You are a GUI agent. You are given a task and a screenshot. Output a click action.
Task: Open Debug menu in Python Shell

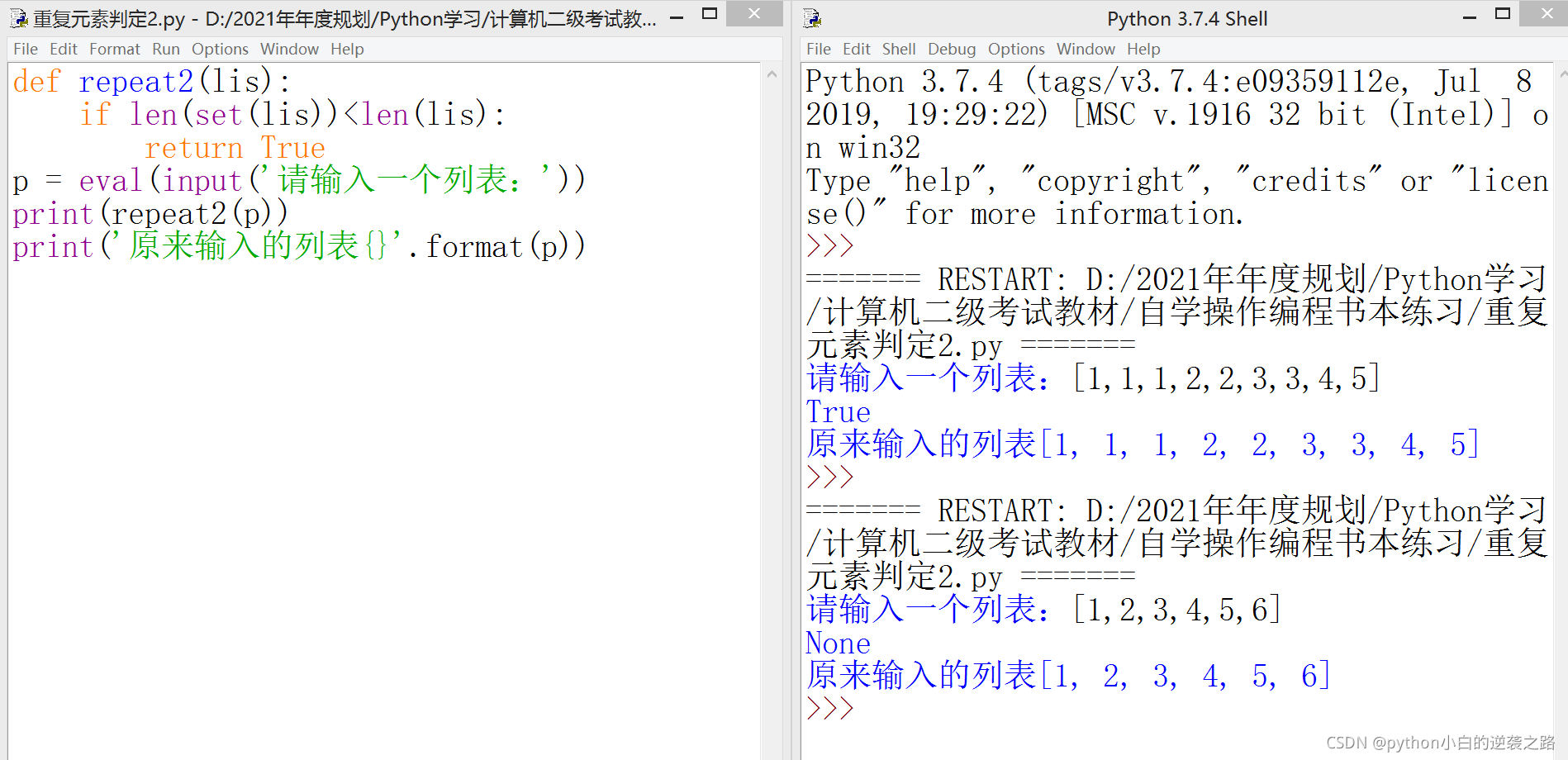click(x=952, y=49)
